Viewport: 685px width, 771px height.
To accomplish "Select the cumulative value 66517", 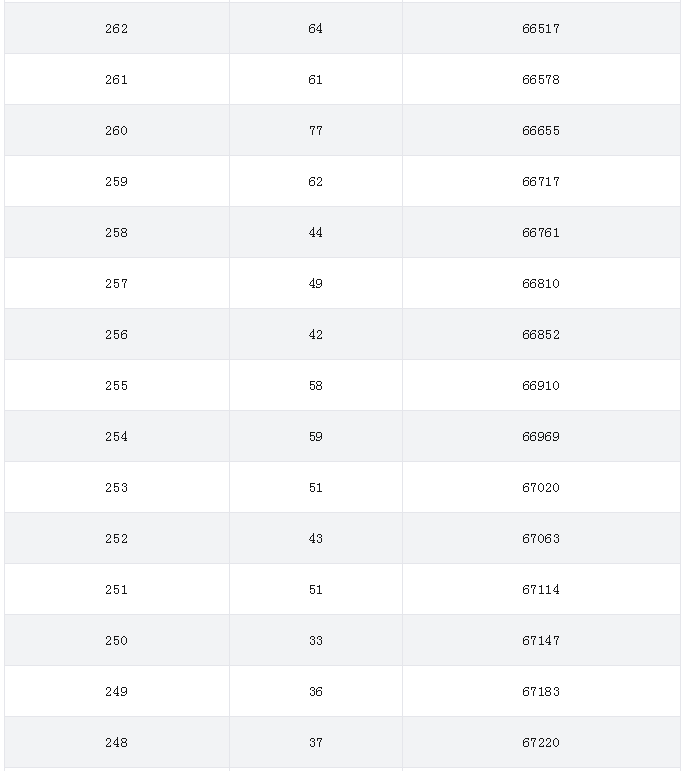I will (x=541, y=29).
